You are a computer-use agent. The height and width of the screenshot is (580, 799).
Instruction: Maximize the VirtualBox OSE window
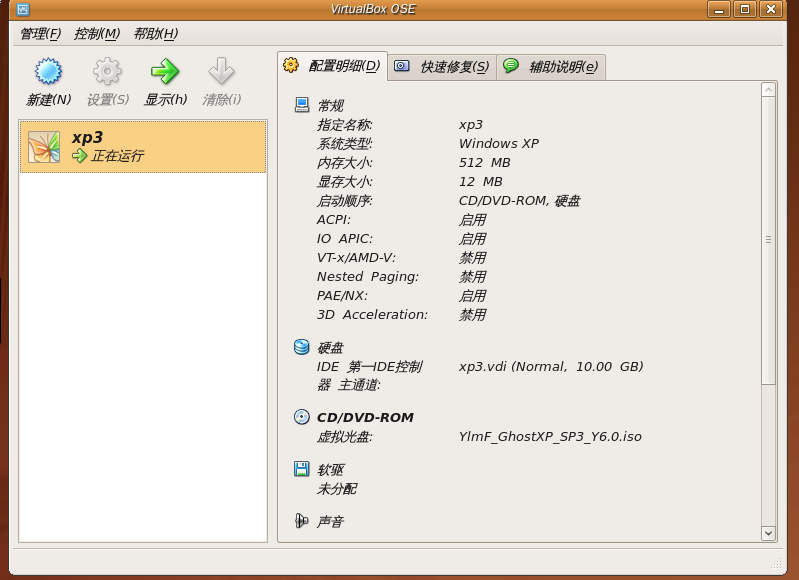pos(745,9)
